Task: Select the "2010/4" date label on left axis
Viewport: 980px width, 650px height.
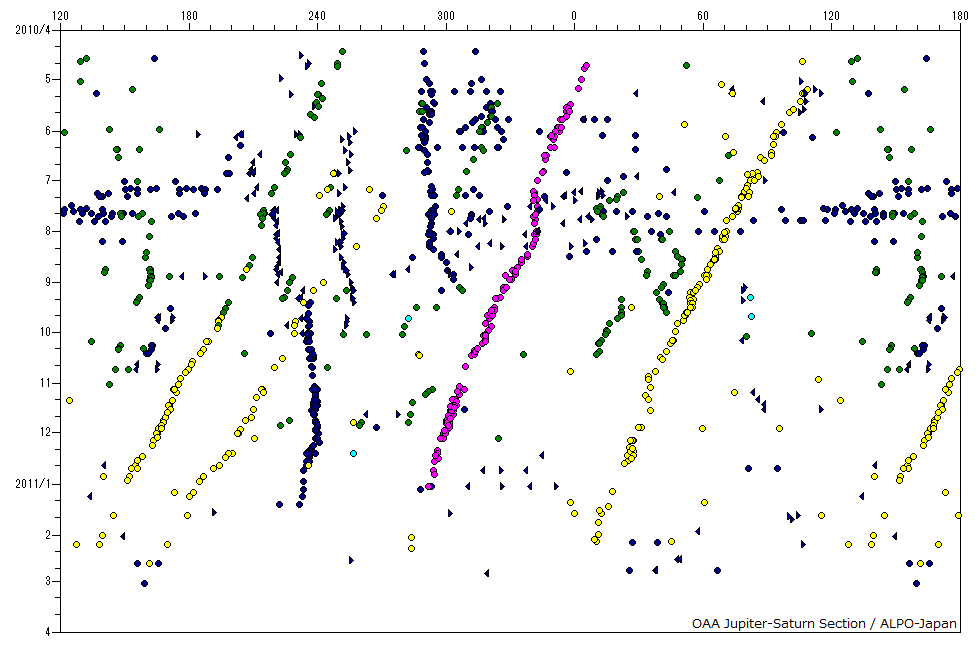Action: point(32,30)
